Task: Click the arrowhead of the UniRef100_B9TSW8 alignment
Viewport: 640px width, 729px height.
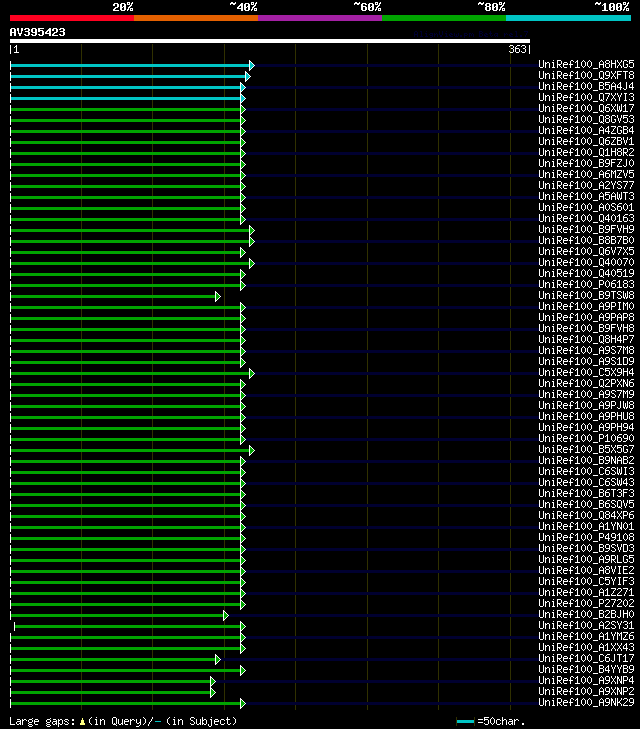Action: pyautogui.click(x=218, y=297)
